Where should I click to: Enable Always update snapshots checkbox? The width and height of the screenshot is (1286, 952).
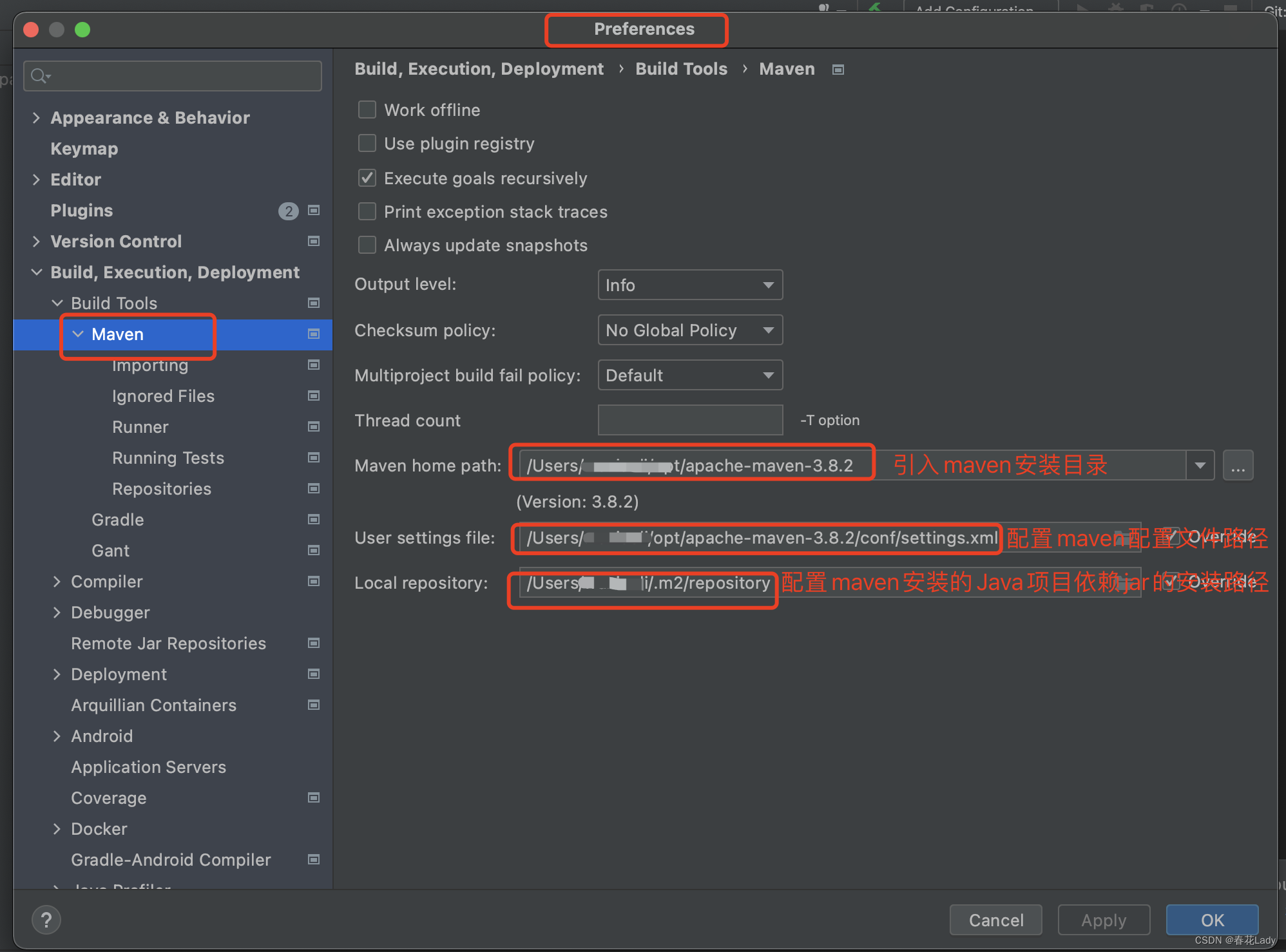click(x=367, y=245)
